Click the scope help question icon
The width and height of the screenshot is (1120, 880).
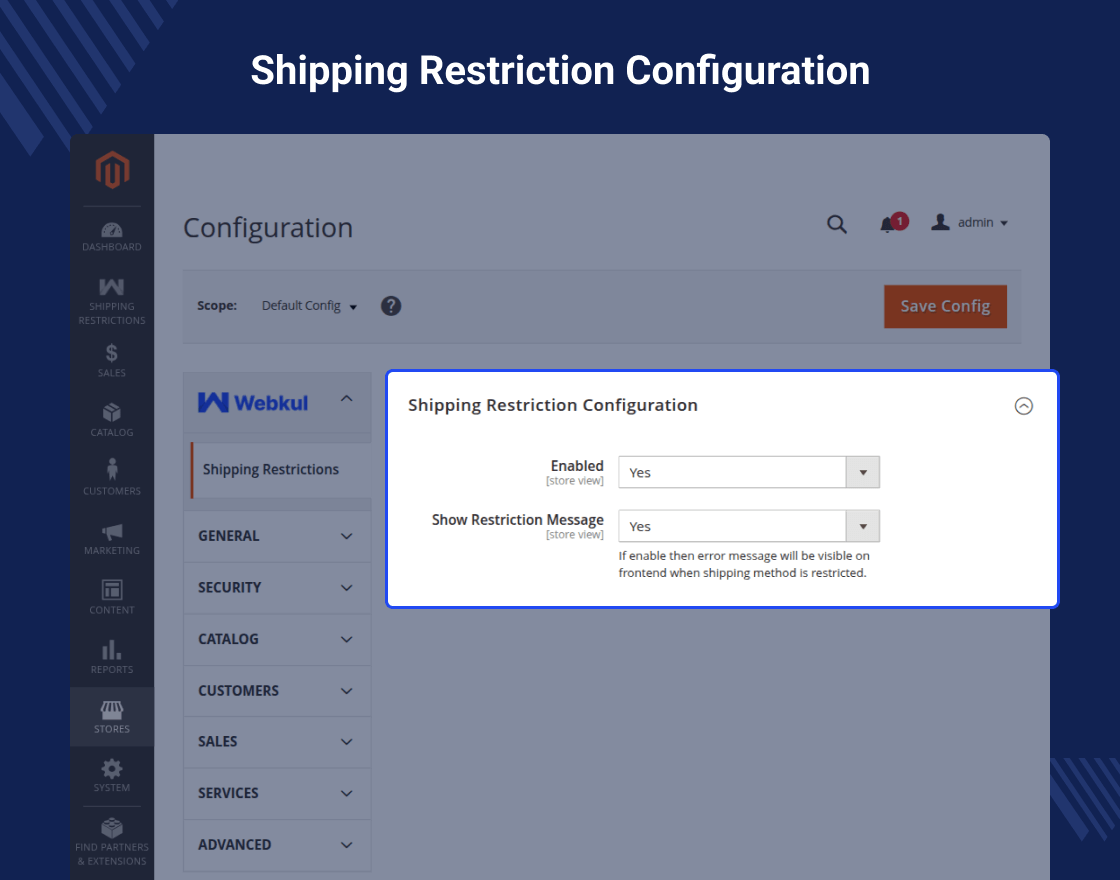391,306
